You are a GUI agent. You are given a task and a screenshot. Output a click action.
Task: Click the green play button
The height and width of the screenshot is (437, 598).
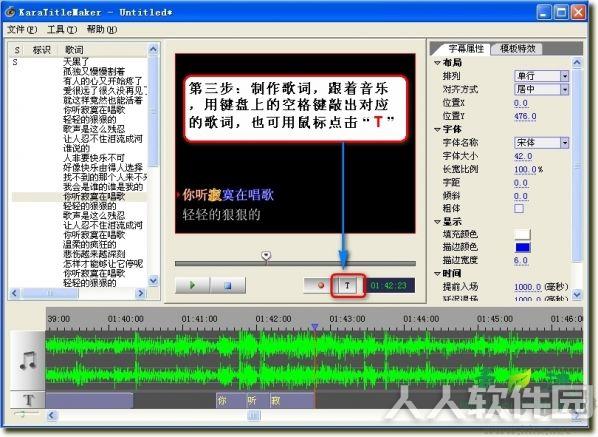tap(192, 285)
